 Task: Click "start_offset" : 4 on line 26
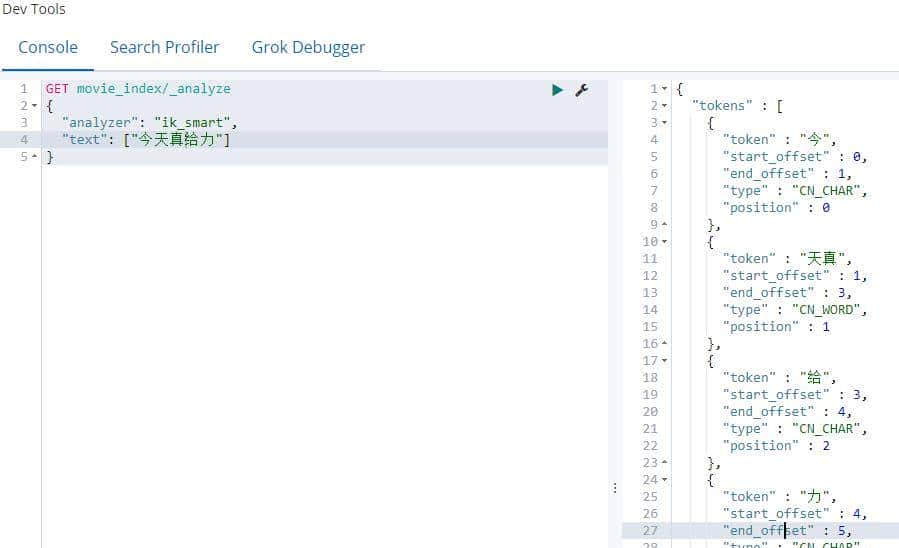tap(795, 514)
